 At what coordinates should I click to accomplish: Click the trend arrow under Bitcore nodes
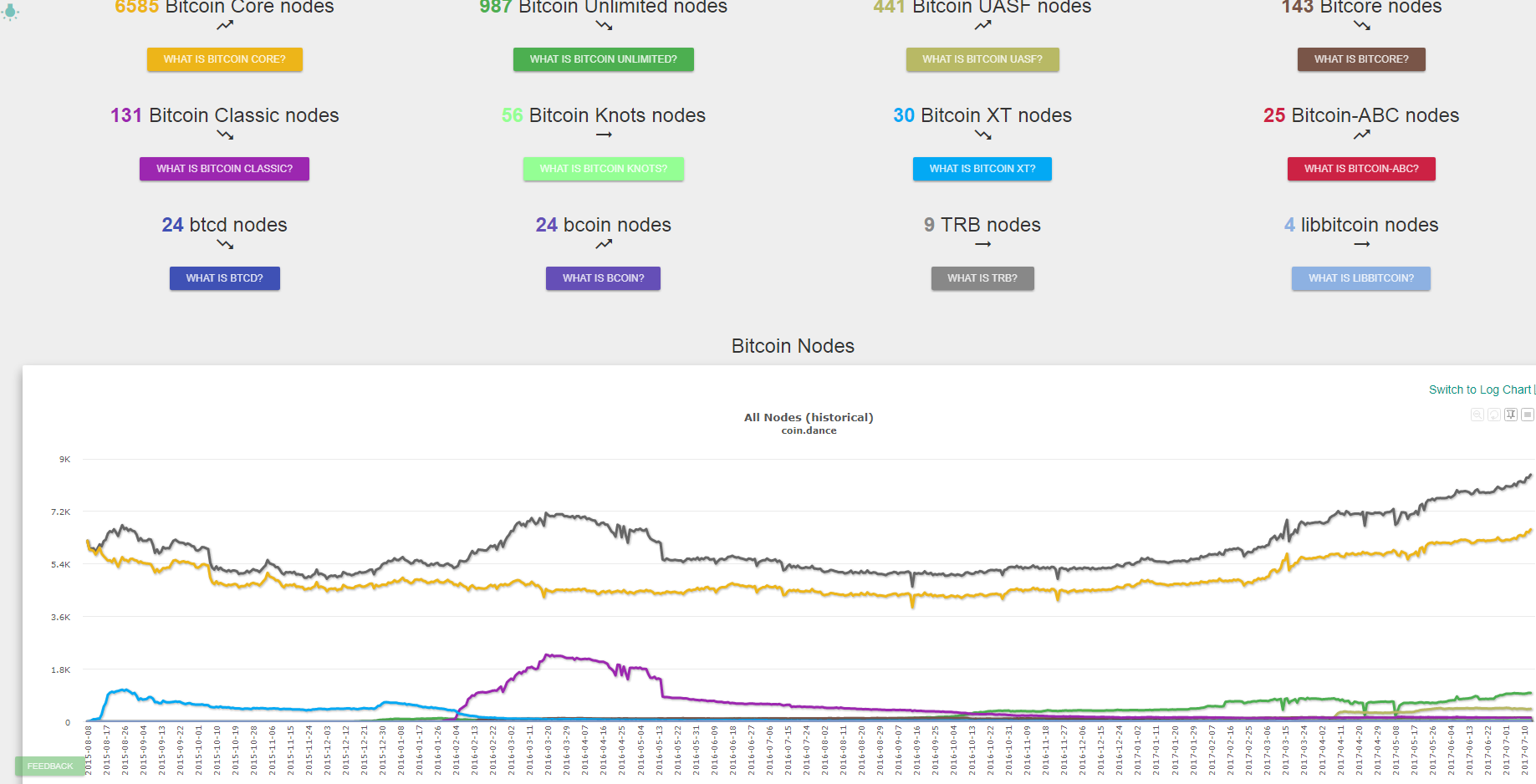[x=1361, y=26]
